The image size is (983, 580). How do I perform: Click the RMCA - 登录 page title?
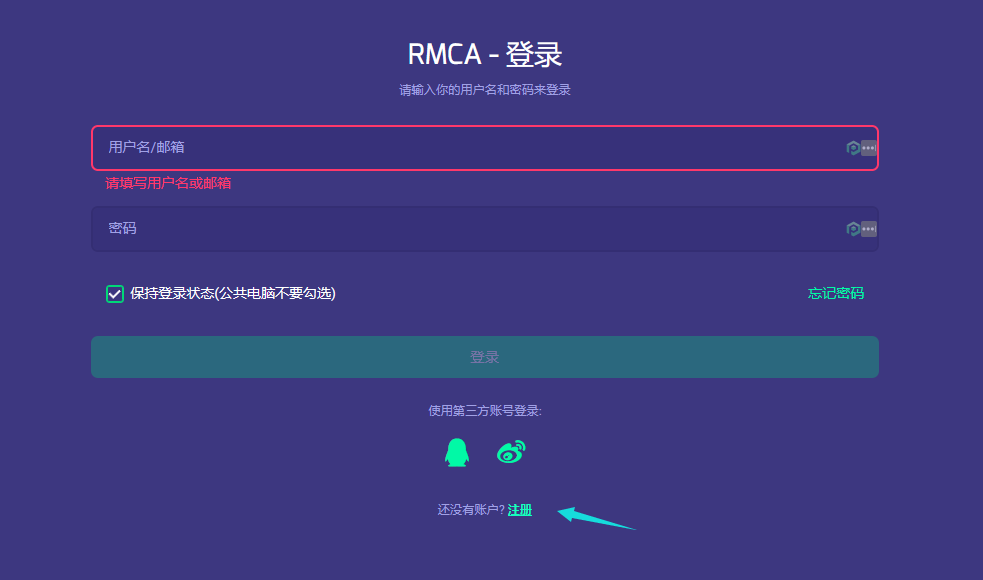pyautogui.click(x=484, y=54)
